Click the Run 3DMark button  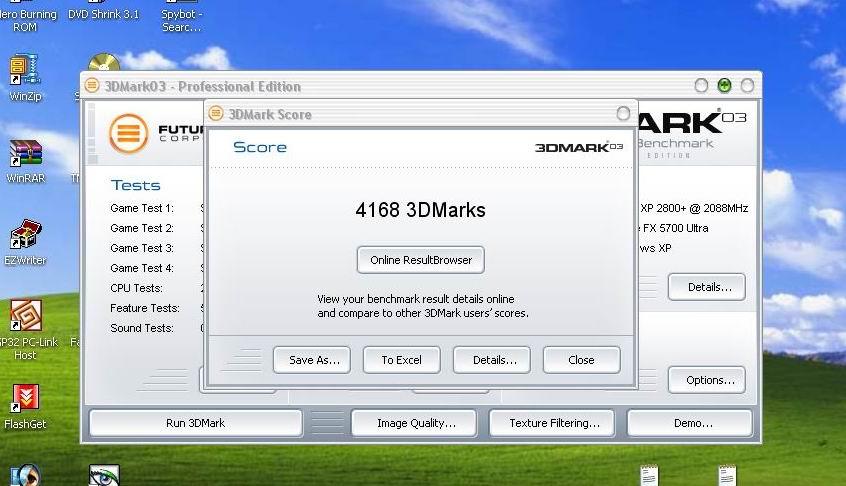click(195, 423)
